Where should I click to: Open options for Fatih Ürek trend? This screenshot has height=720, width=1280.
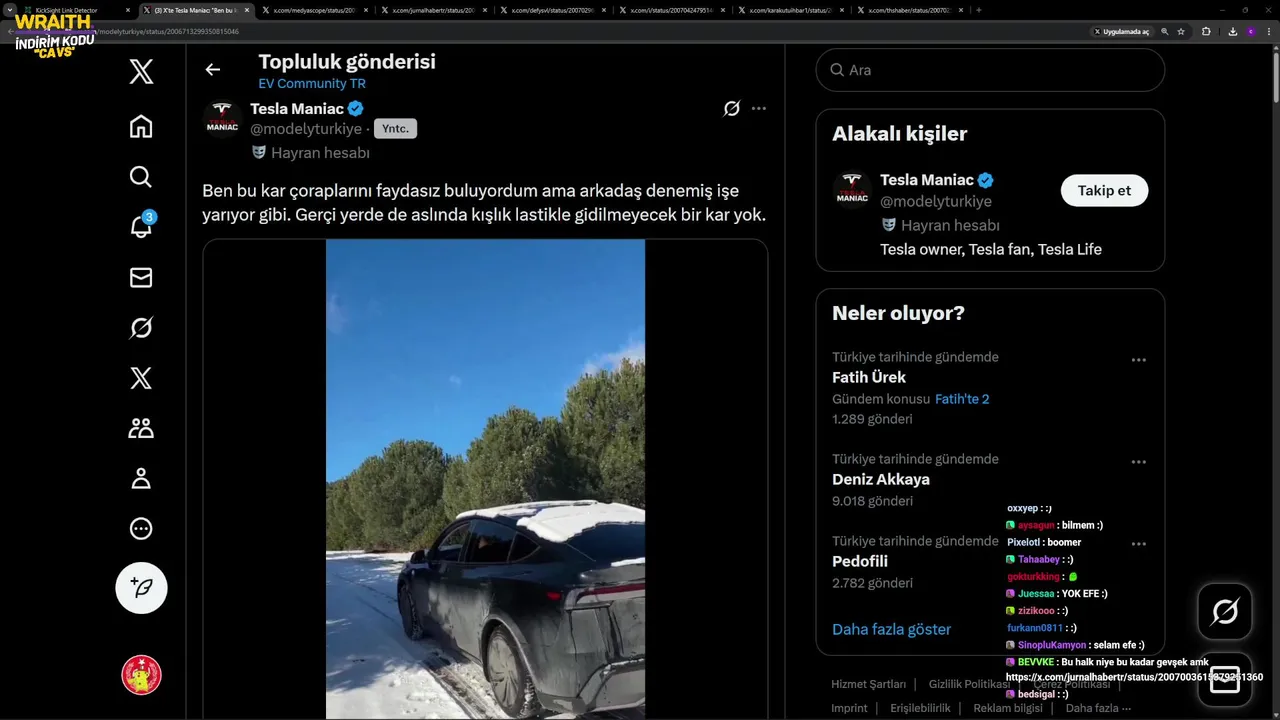tap(1138, 360)
